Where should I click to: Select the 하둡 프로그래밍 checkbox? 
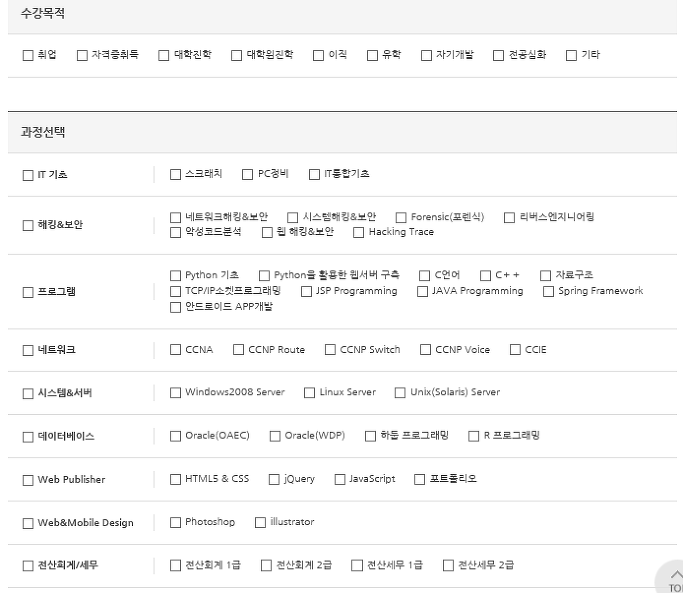pos(370,436)
